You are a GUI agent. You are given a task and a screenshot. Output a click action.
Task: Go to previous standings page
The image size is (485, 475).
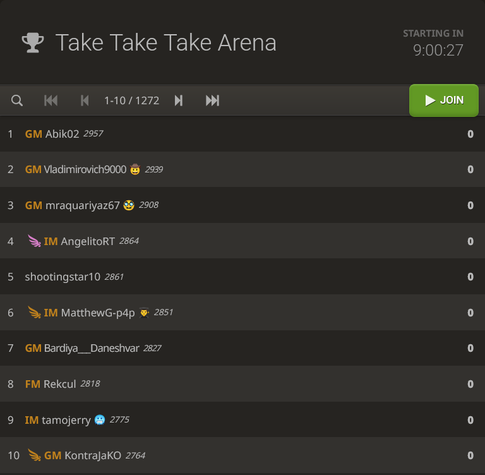(x=85, y=100)
